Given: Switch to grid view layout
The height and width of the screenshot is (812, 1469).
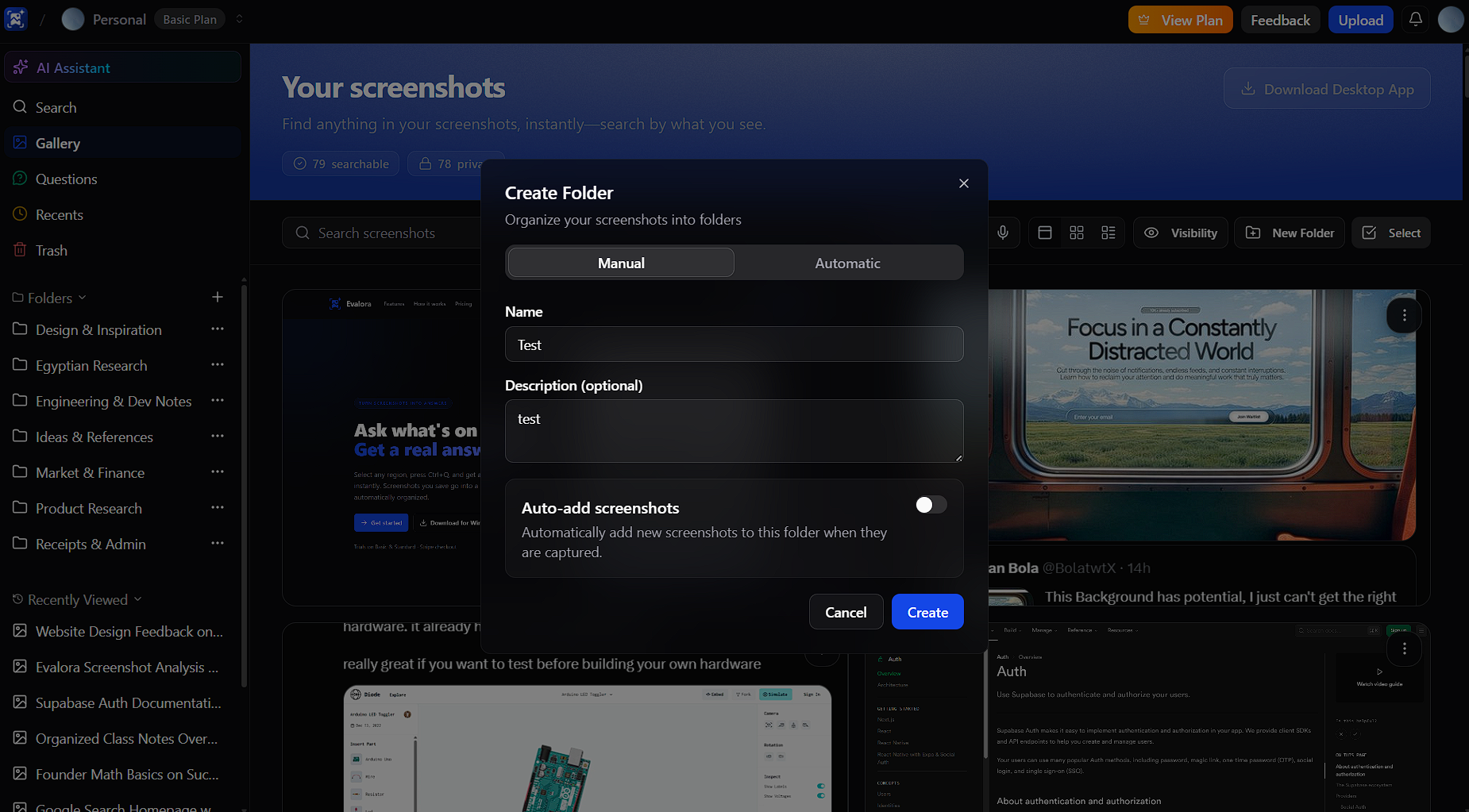Looking at the screenshot, I should (x=1076, y=232).
